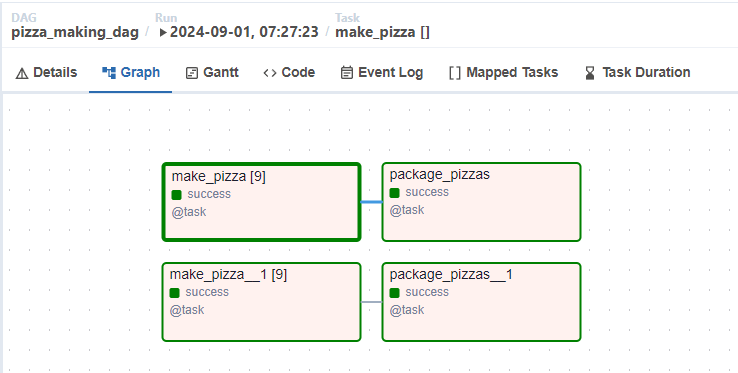Switch to the Gantt tab
Viewport: 738px width, 373px height.
[x=212, y=73]
